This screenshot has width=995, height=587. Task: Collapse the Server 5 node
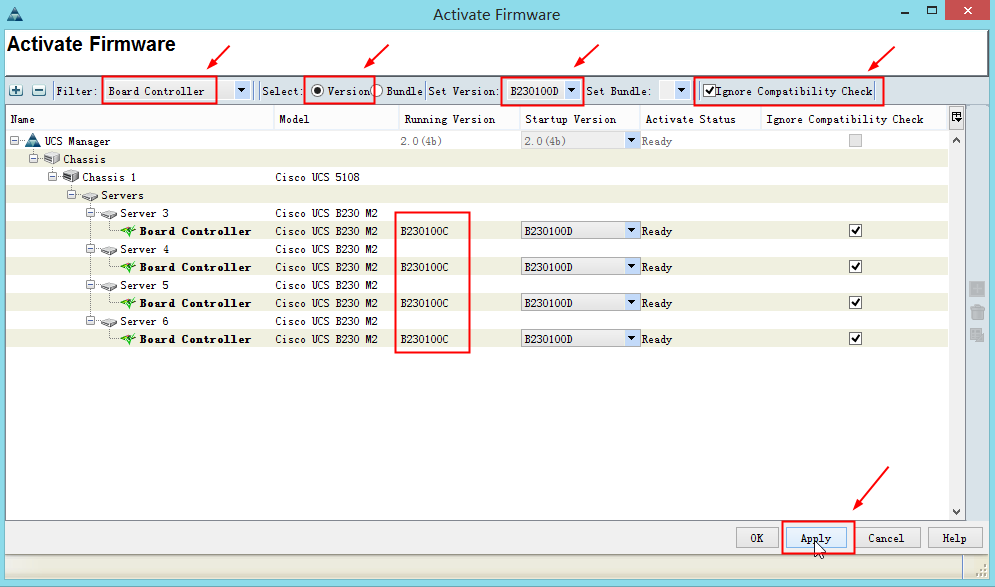tap(90, 285)
